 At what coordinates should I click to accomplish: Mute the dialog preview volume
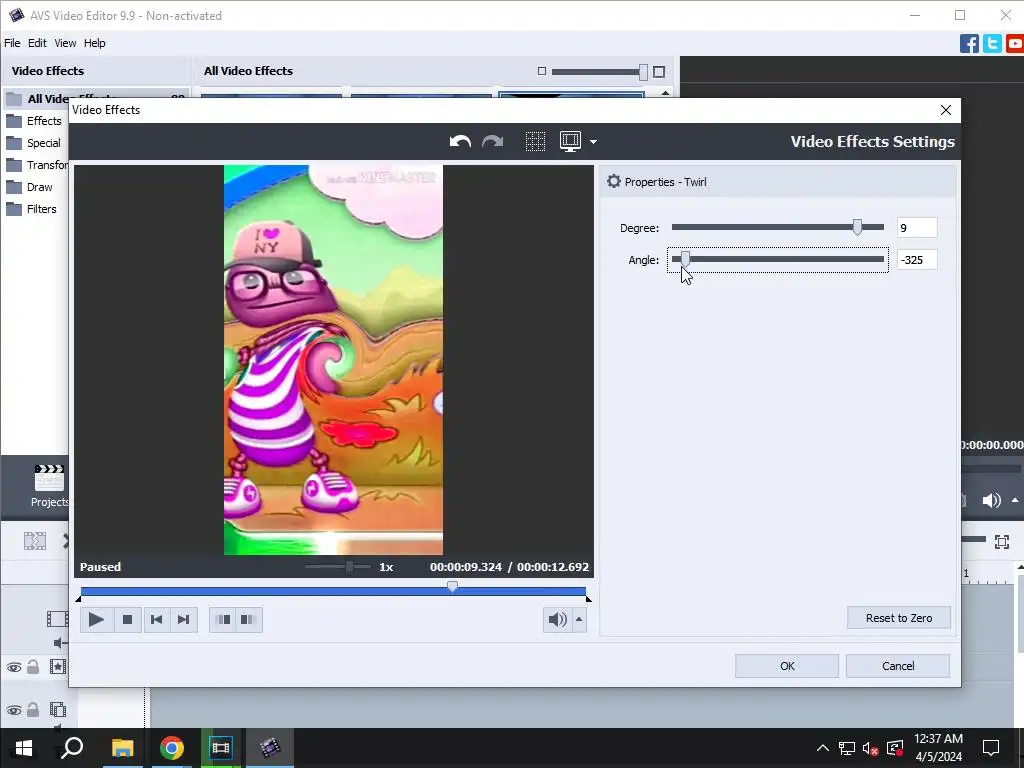[x=557, y=620]
